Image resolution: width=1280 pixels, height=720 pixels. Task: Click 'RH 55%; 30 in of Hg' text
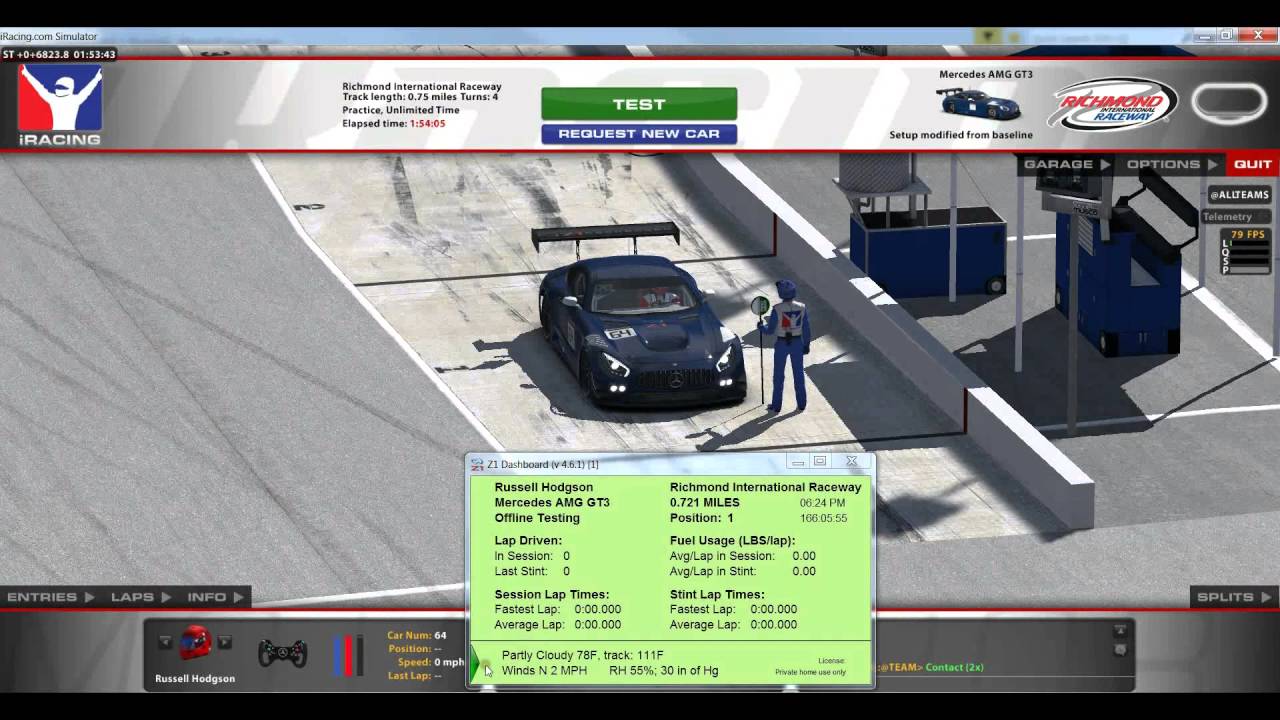pos(663,670)
